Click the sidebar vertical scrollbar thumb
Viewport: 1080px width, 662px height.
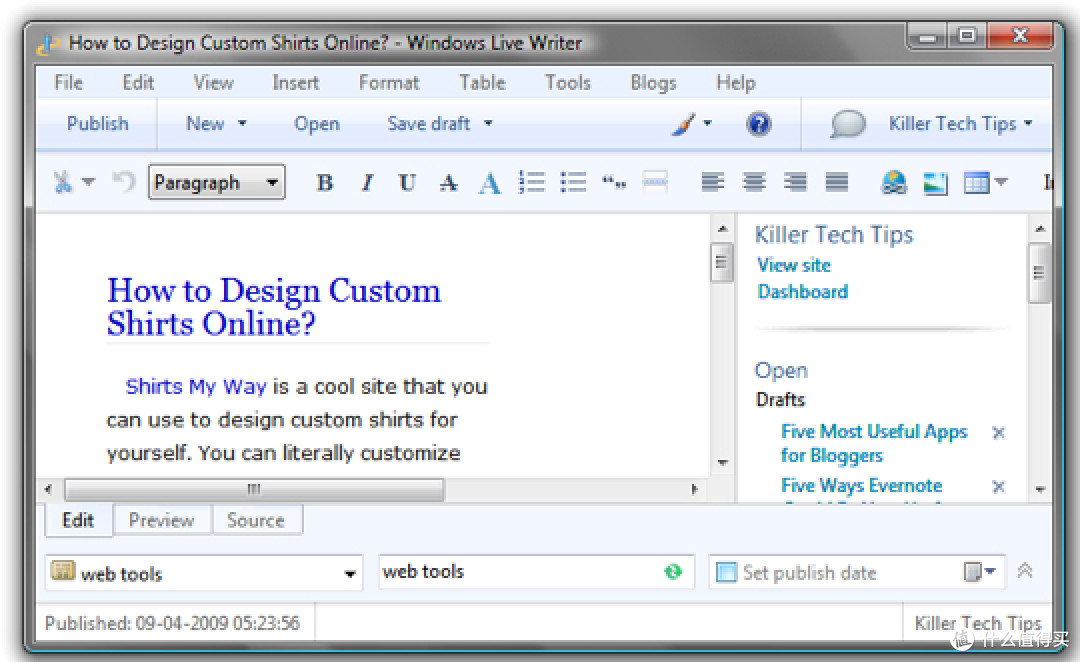click(x=1039, y=273)
